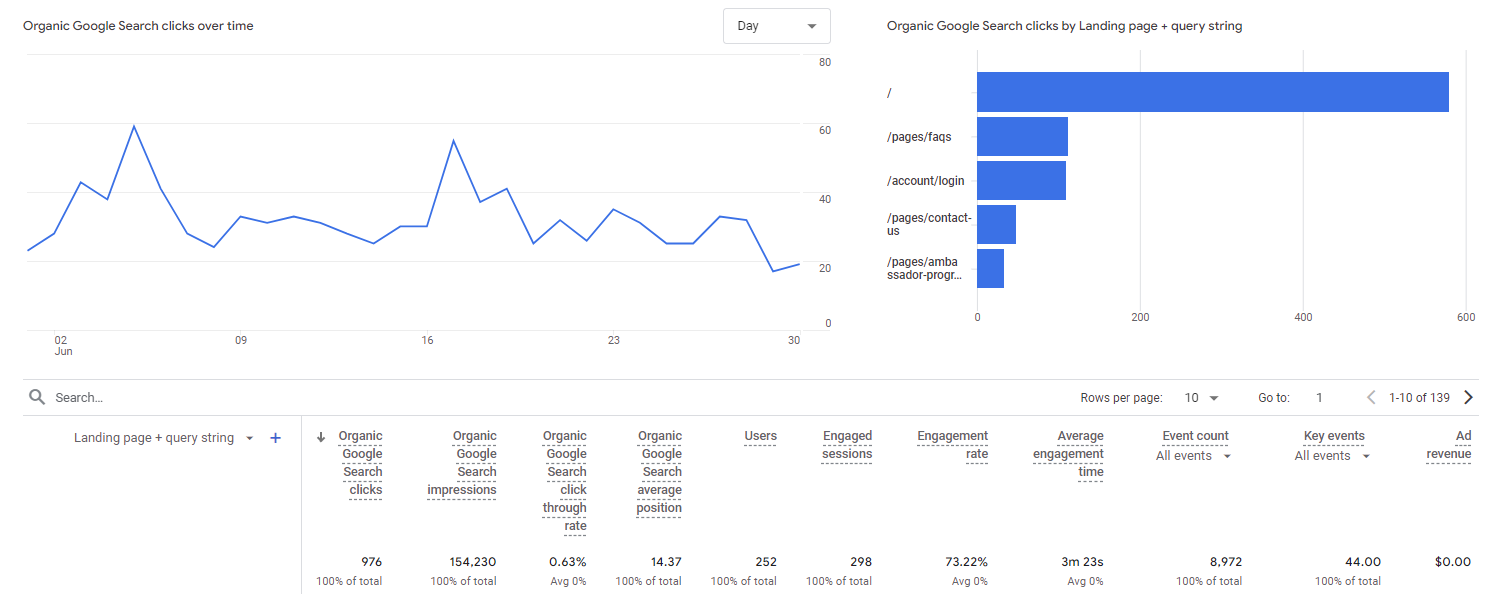1500x594 pixels.
Task: Add a dimension with the plus icon
Action: (276, 438)
